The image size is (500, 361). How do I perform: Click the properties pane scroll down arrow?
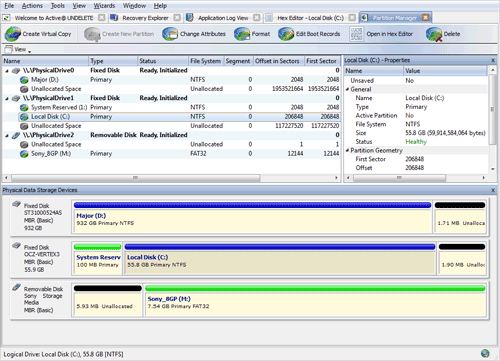pyautogui.click(x=493, y=169)
